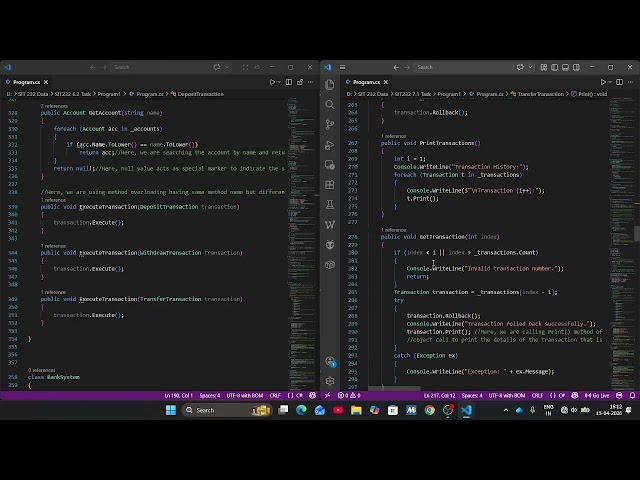640x480 pixels.
Task: Open Remote Explorer in activity bar
Action: pyautogui.click(x=330, y=164)
